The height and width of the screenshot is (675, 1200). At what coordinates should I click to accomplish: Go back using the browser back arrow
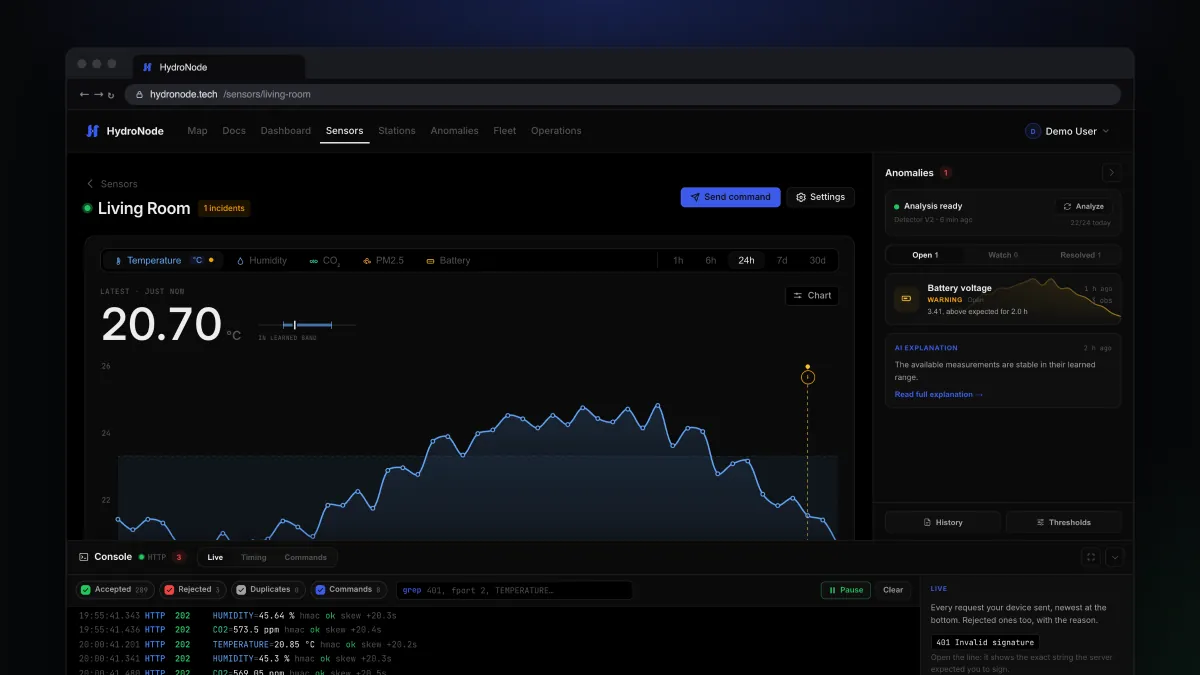[84, 94]
